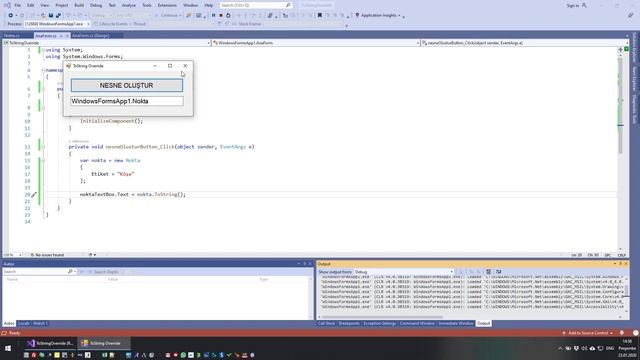Viewport: 640px width, 360px height.
Task: Collapse the namespace block at line 4
Action: pyautogui.click(x=43, y=70)
